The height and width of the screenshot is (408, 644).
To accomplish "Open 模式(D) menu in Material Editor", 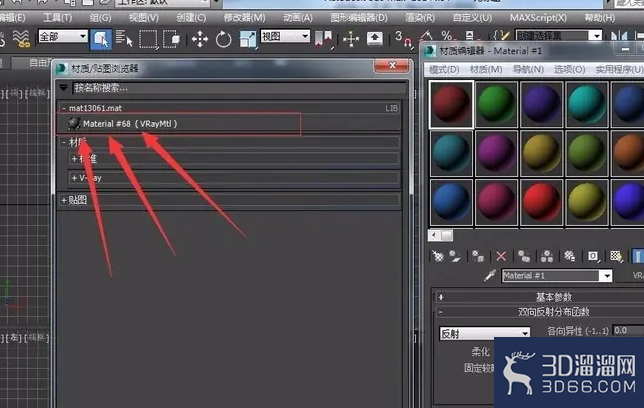I will (x=444, y=69).
